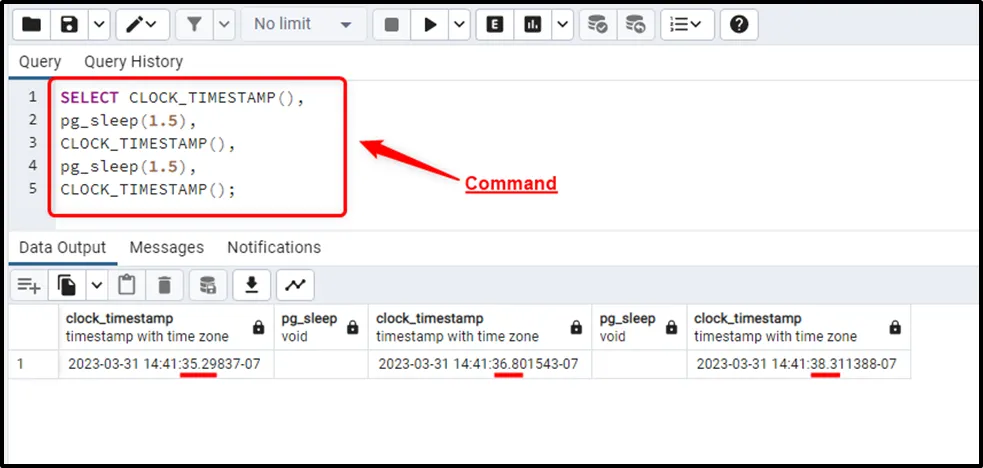The width and height of the screenshot is (983, 468).
Task: Open the graph visualiser icon
Action: pos(295,286)
